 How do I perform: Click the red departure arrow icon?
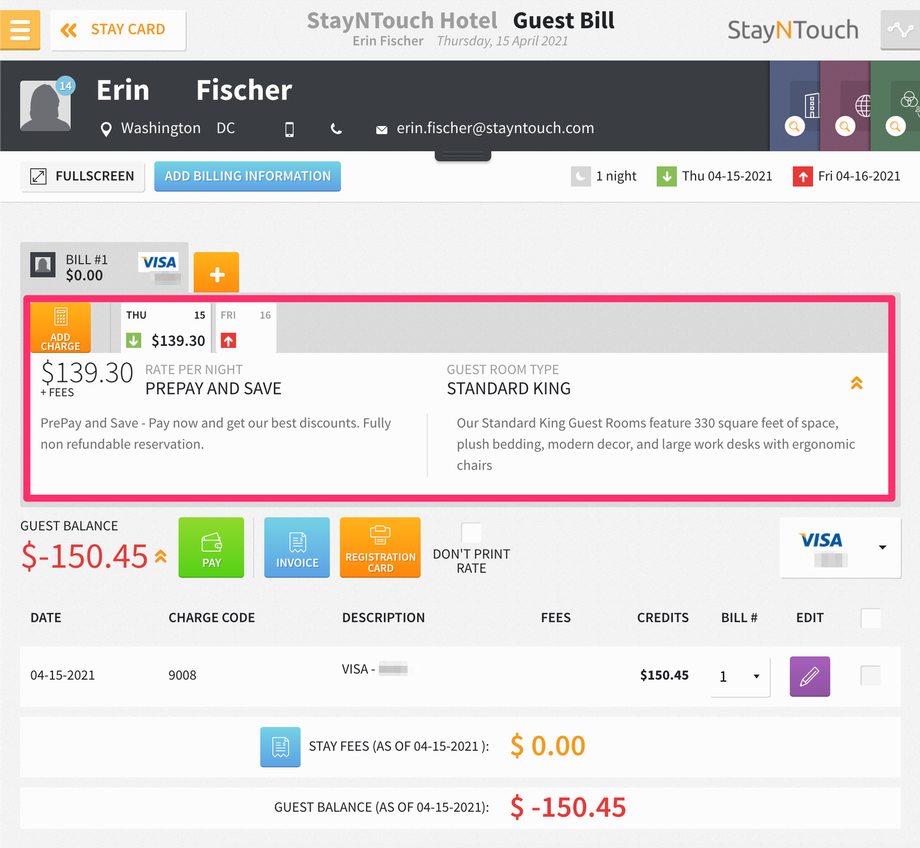[x=803, y=177]
